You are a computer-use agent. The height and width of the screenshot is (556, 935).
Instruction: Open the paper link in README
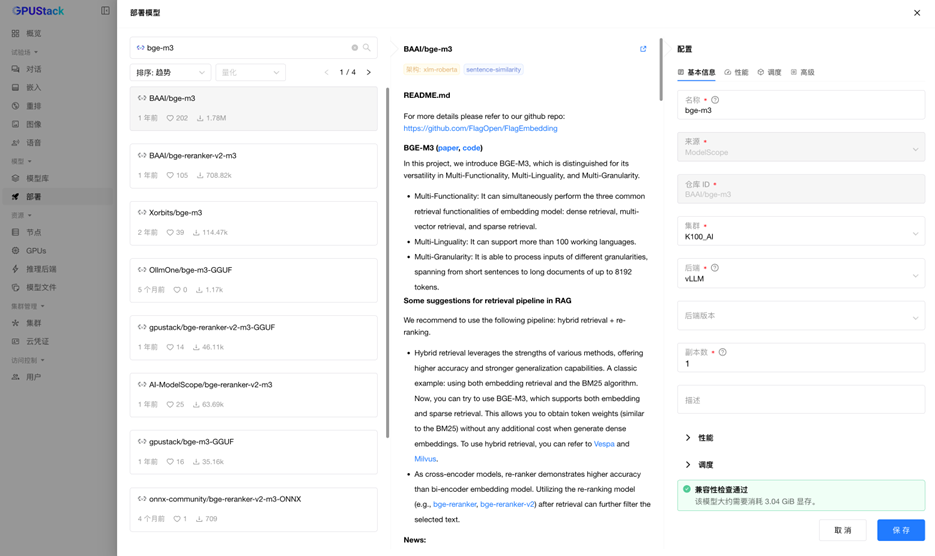click(448, 148)
